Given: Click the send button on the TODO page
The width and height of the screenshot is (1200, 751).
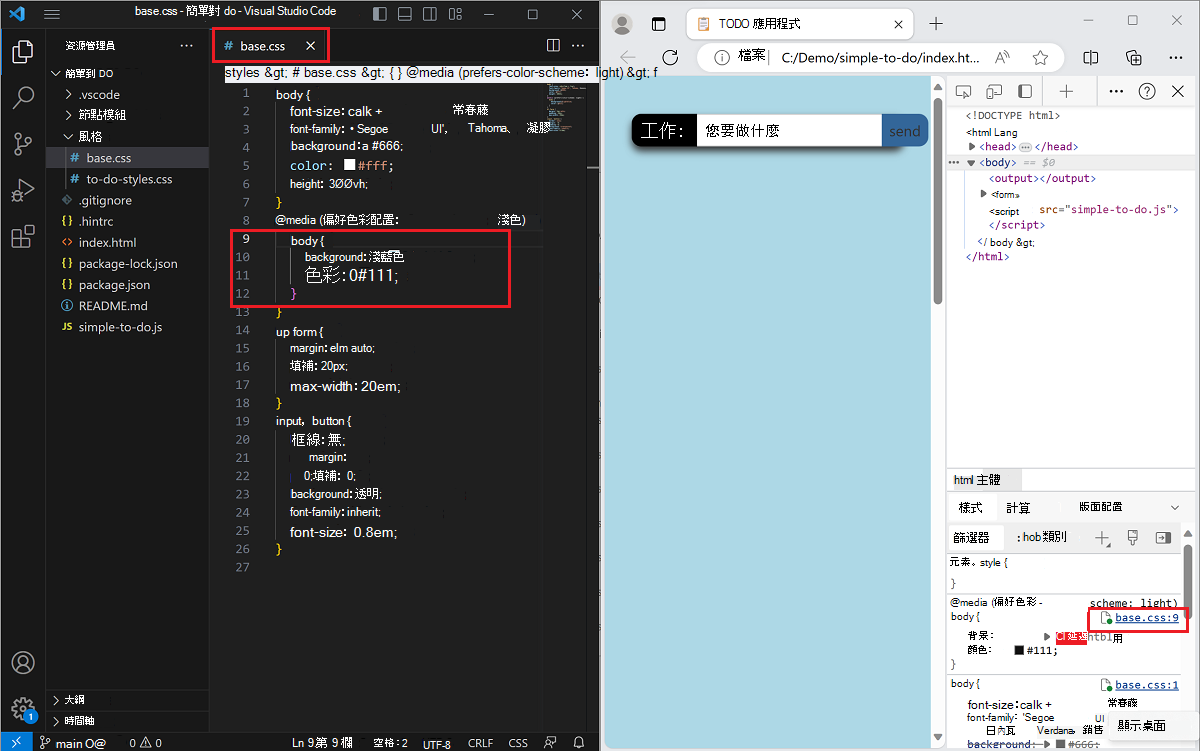Looking at the screenshot, I should tap(903, 129).
